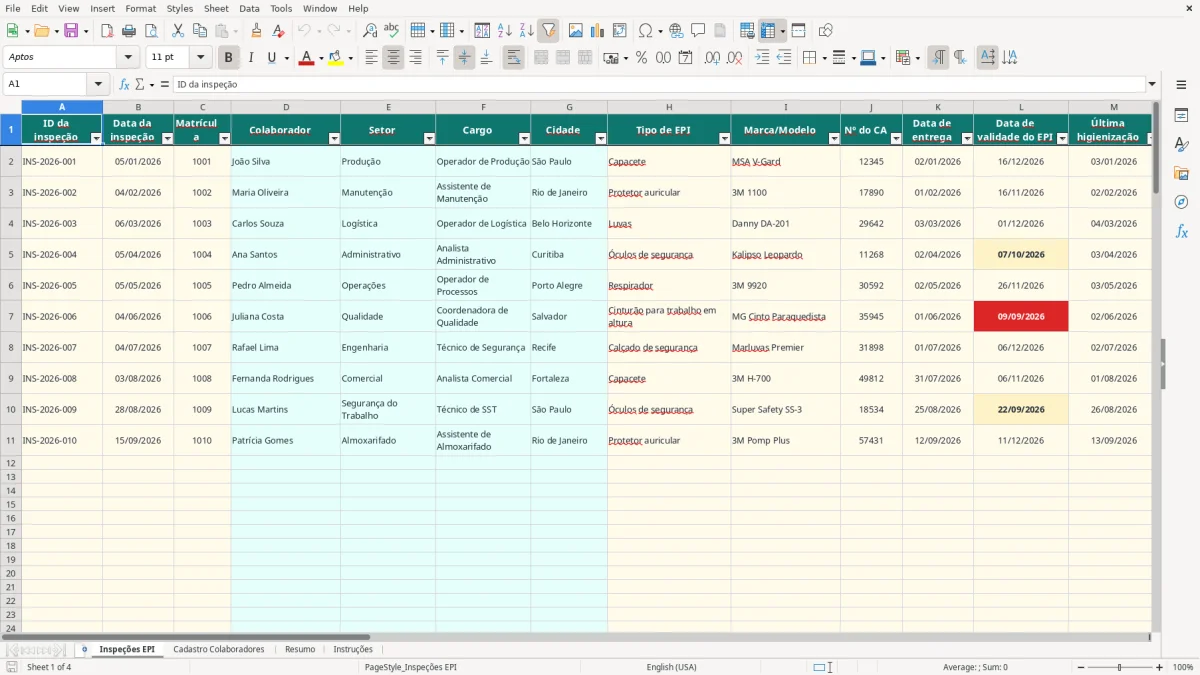Toggle Underline formatting button
This screenshot has width=1200, height=675.
tap(271, 58)
